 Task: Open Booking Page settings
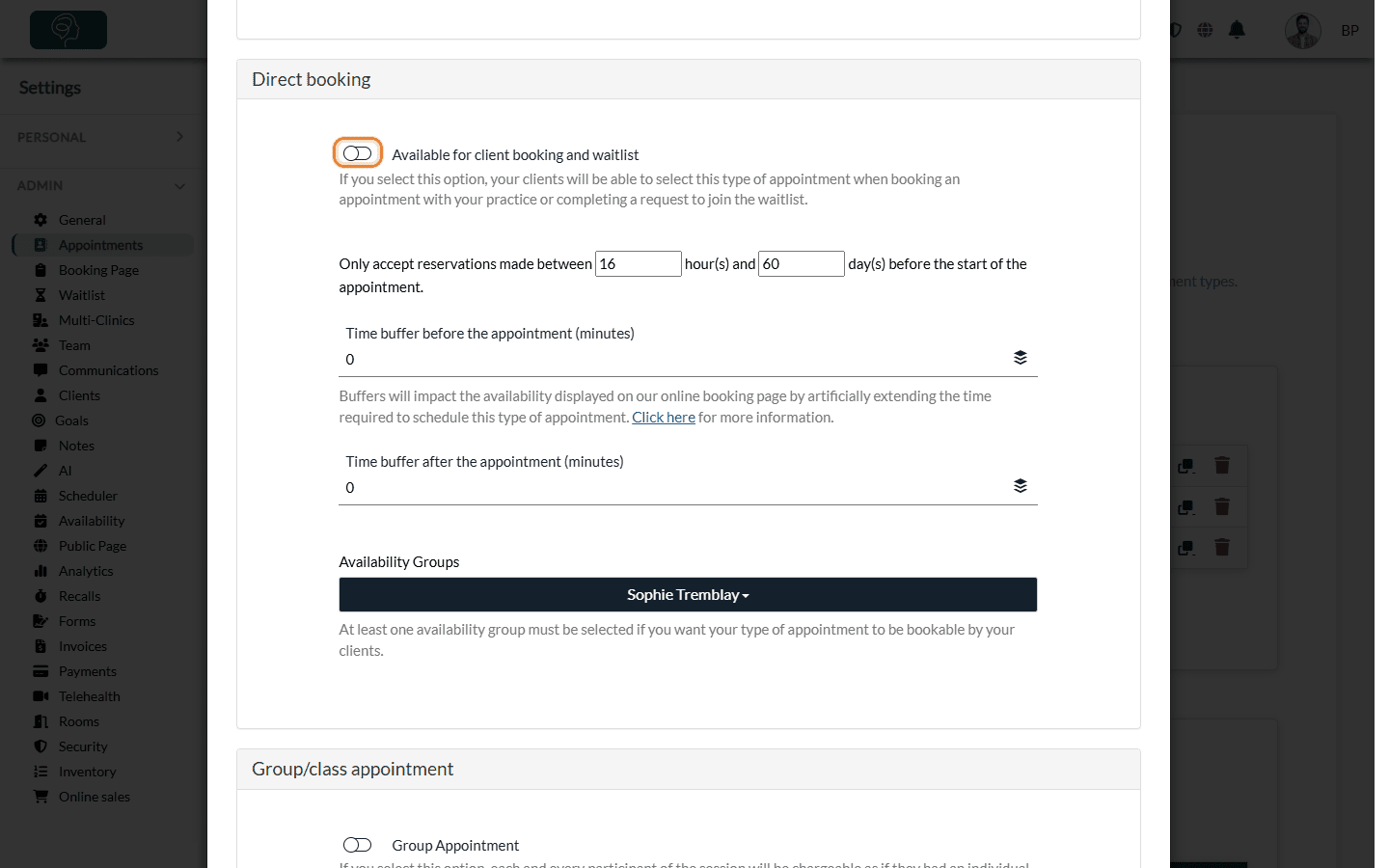pyautogui.click(x=98, y=270)
